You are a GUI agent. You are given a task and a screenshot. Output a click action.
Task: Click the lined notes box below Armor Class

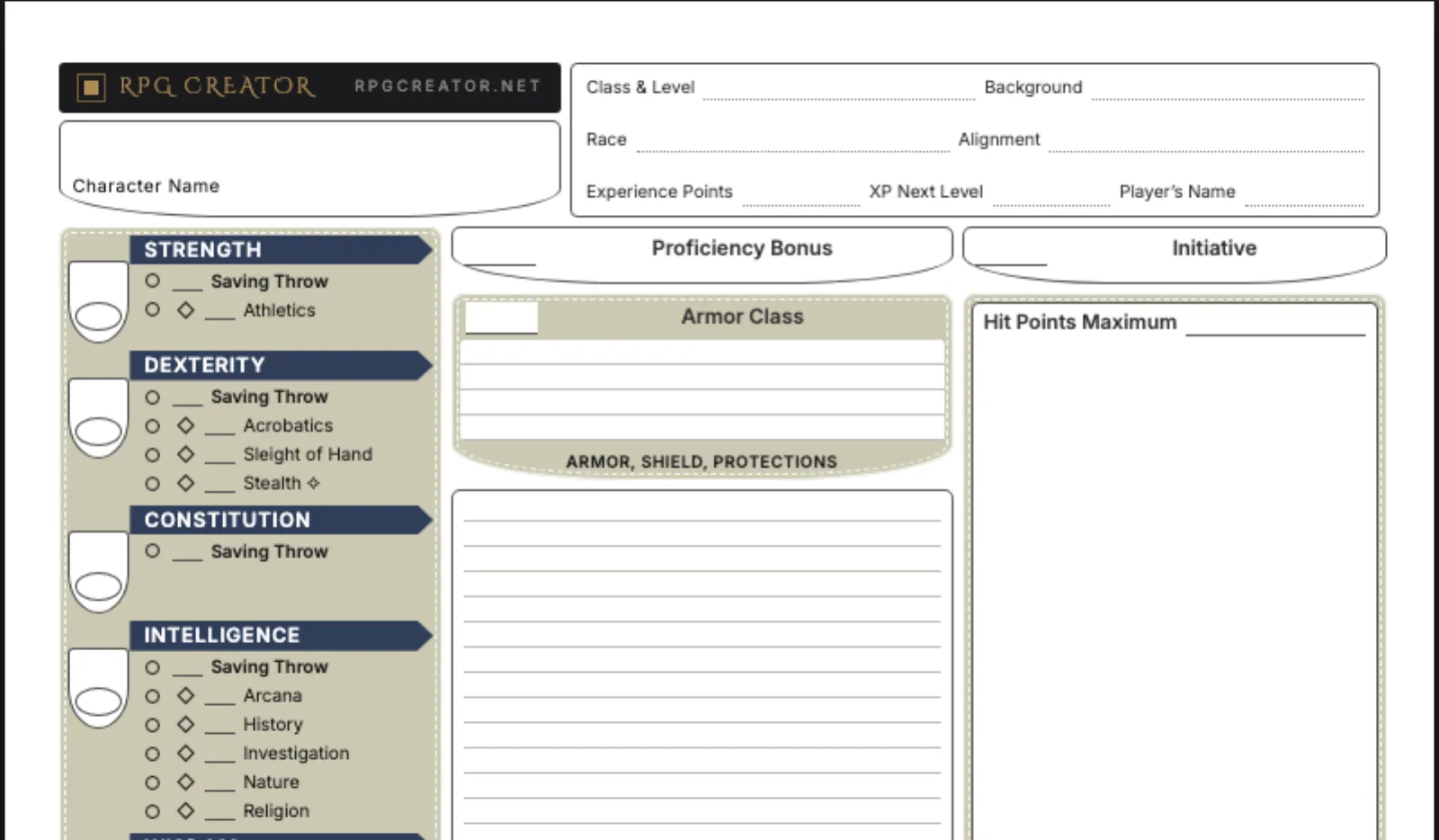click(702, 665)
